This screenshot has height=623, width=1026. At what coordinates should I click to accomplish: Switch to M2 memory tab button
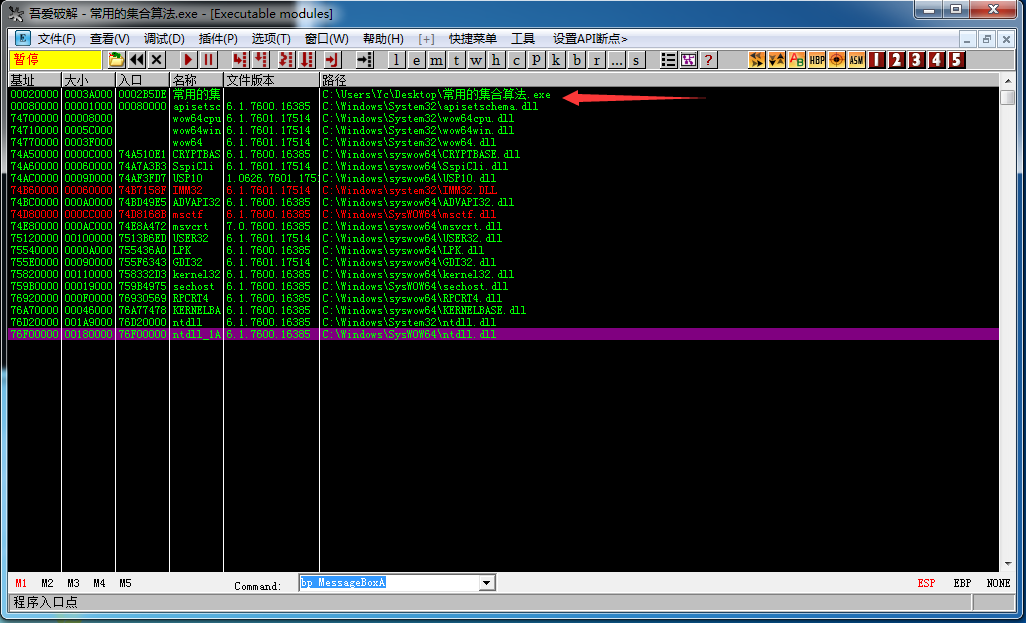tap(47, 583)
